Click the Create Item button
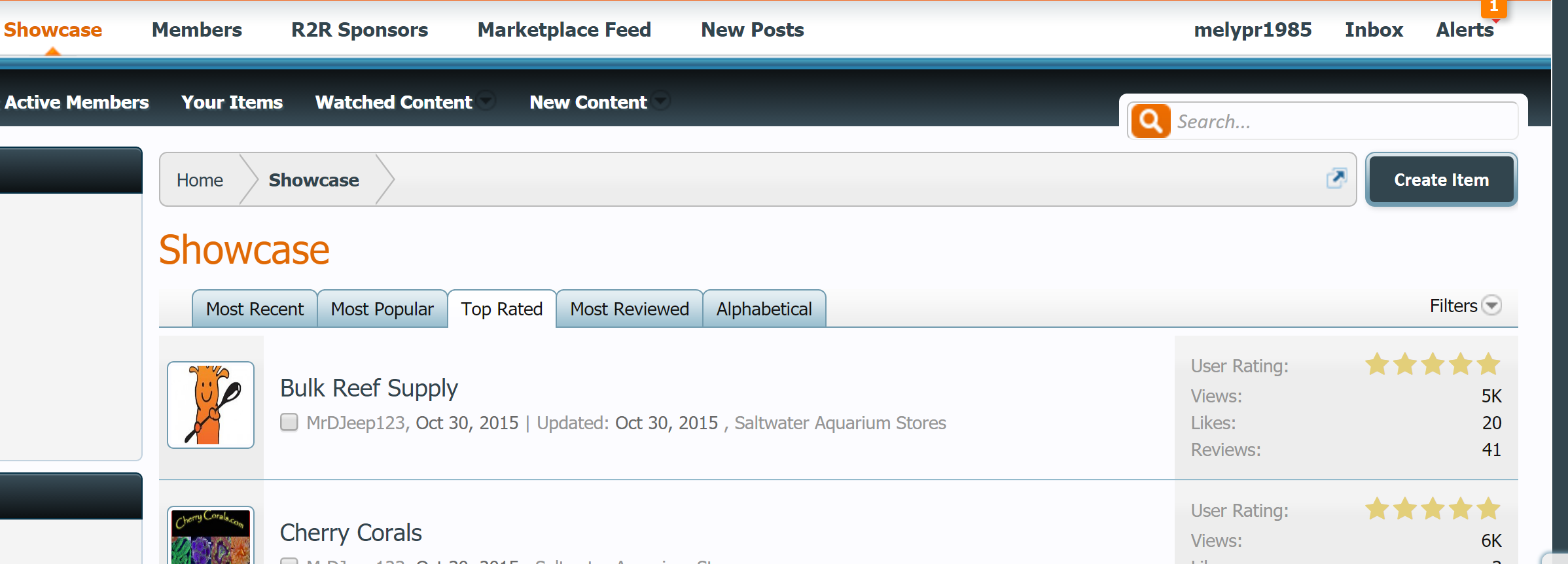This screenshot has width=1568, height=564. click(1441, 180)
